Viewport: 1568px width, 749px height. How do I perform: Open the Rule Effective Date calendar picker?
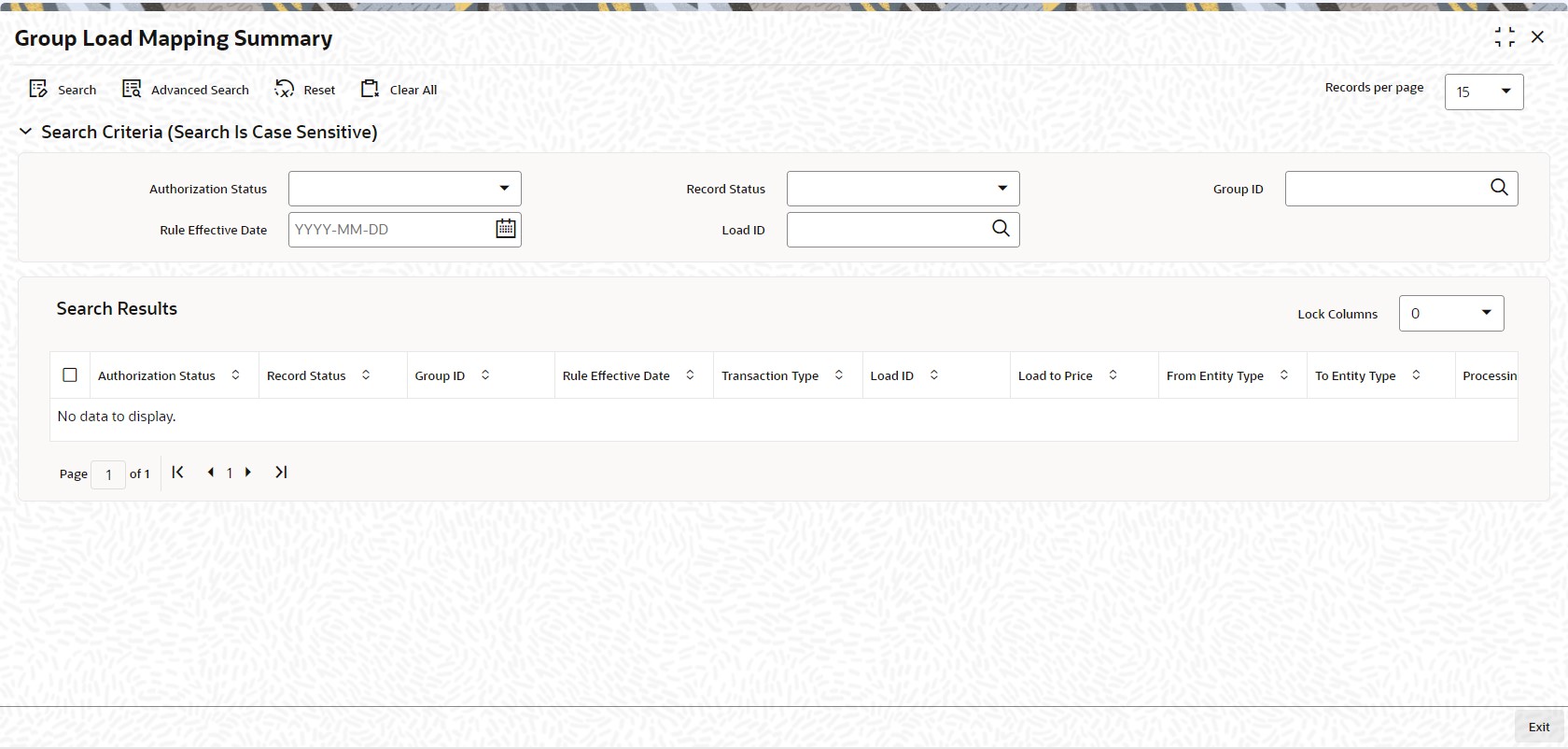(506, 229)
